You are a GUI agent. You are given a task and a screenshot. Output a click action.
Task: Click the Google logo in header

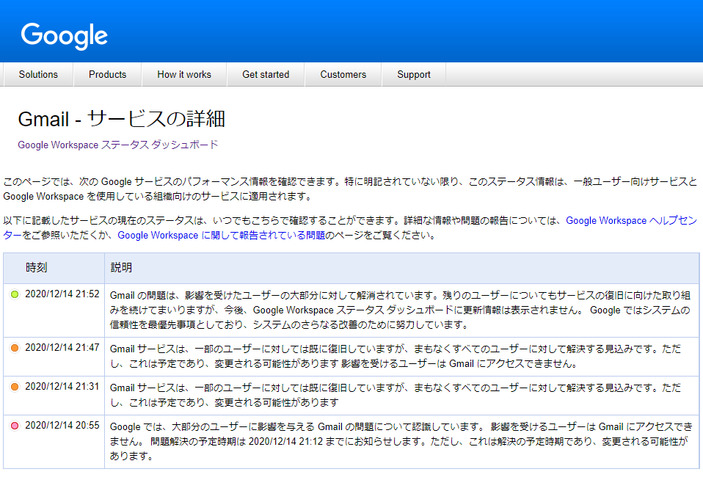pyautogui.click(x=64, y=35)
